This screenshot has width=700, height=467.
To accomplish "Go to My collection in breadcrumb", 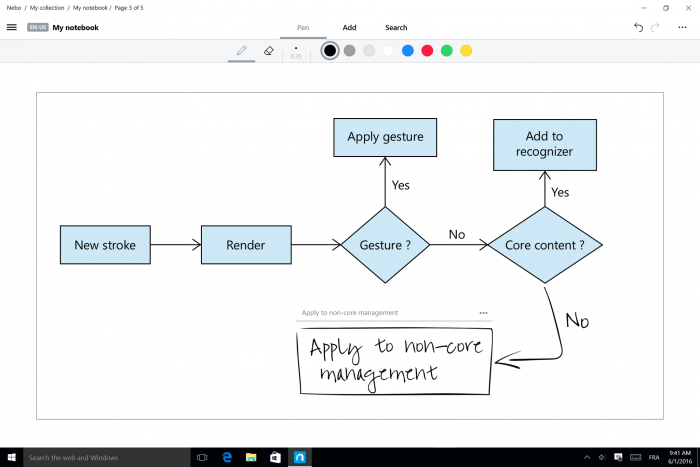I will [47, 7].
